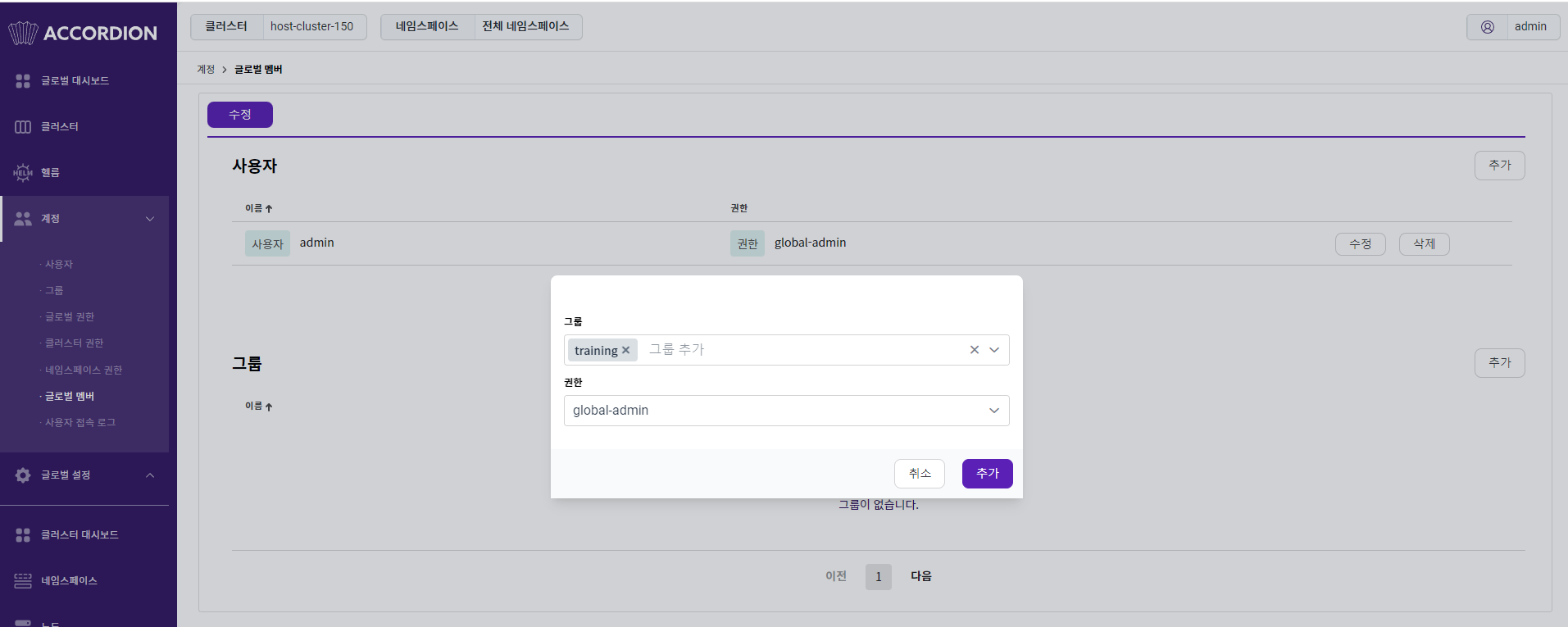This screenshot has width=1568, height=627.
Task: Clear all selected groups in 그룹 field
Action: point(975,350)
